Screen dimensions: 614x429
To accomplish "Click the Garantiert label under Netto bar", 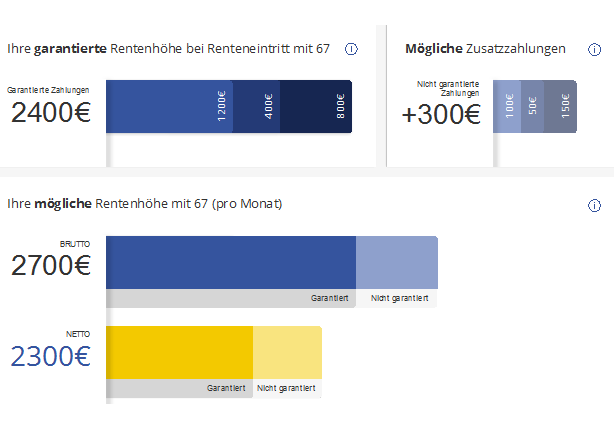I will (226, 388).
